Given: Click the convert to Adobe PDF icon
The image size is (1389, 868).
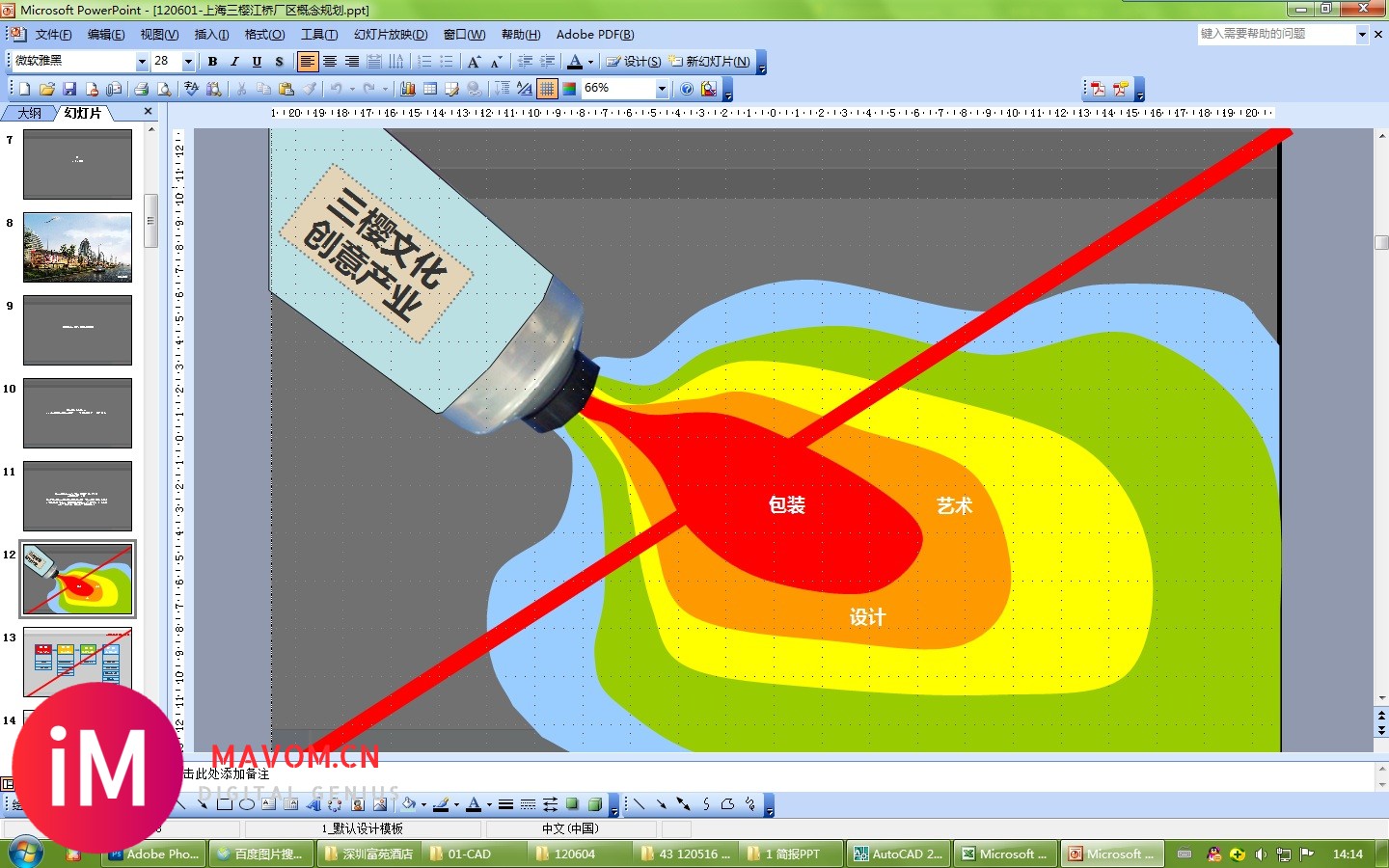Looking at the screenshot, I should click(x=1098, y=89).
